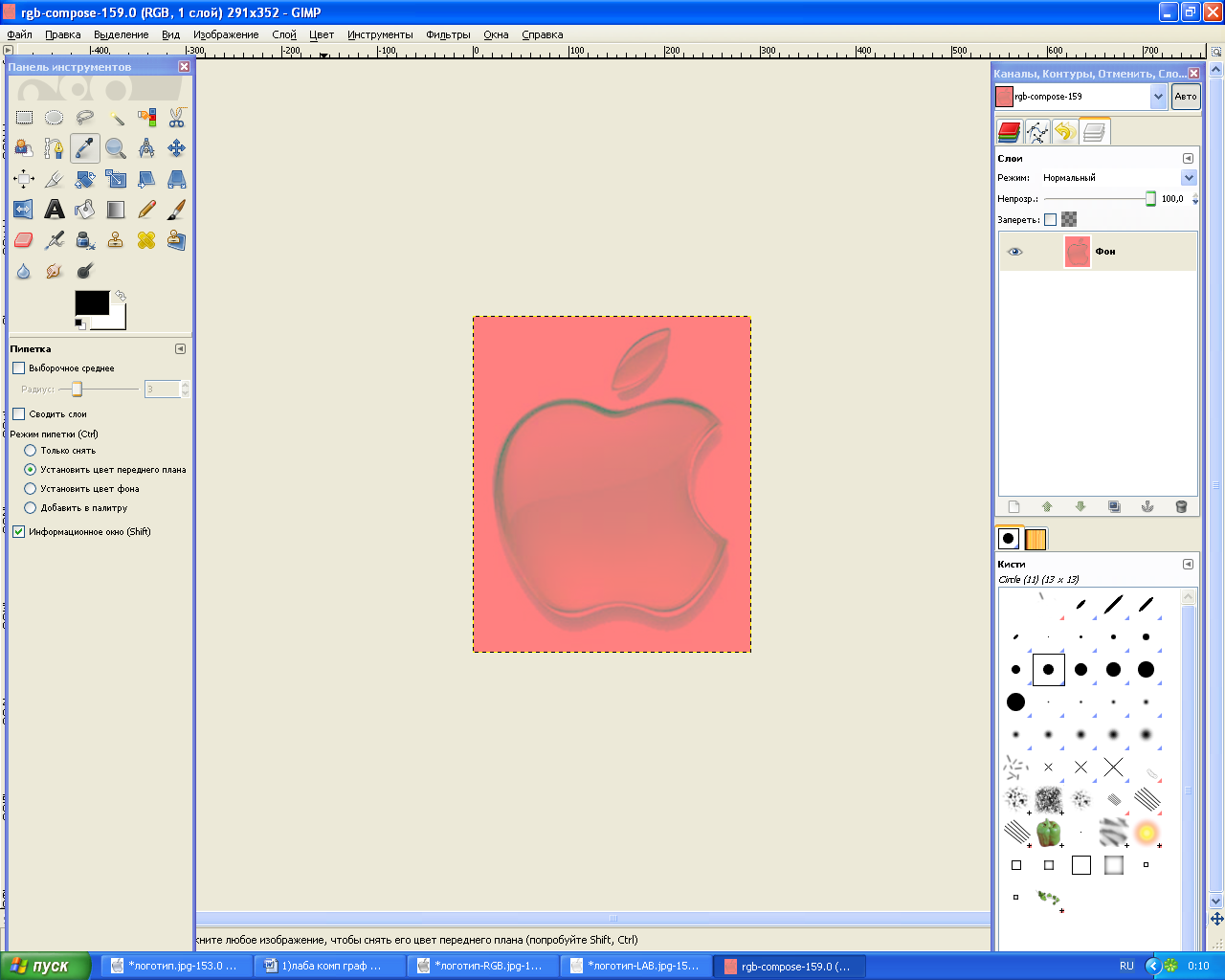This screenshot has height=980, width=1225.
Task: Select the Measure compass tool
Action: (146, 148)
